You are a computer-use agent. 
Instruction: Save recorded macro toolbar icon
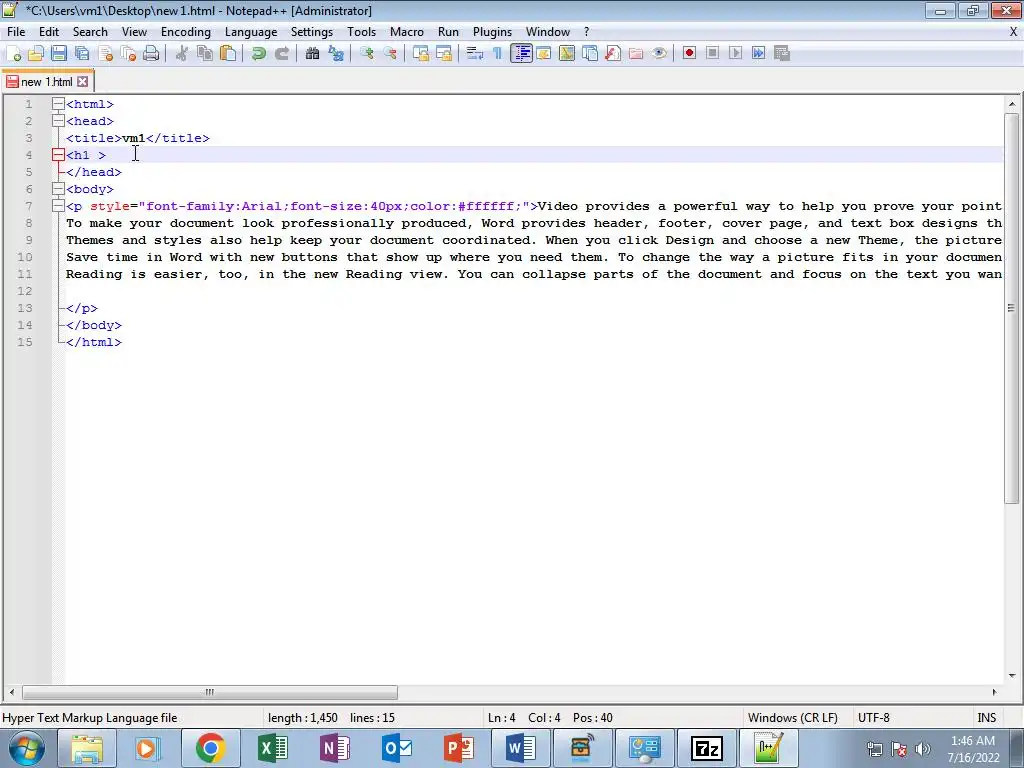[x=782, y=54]
